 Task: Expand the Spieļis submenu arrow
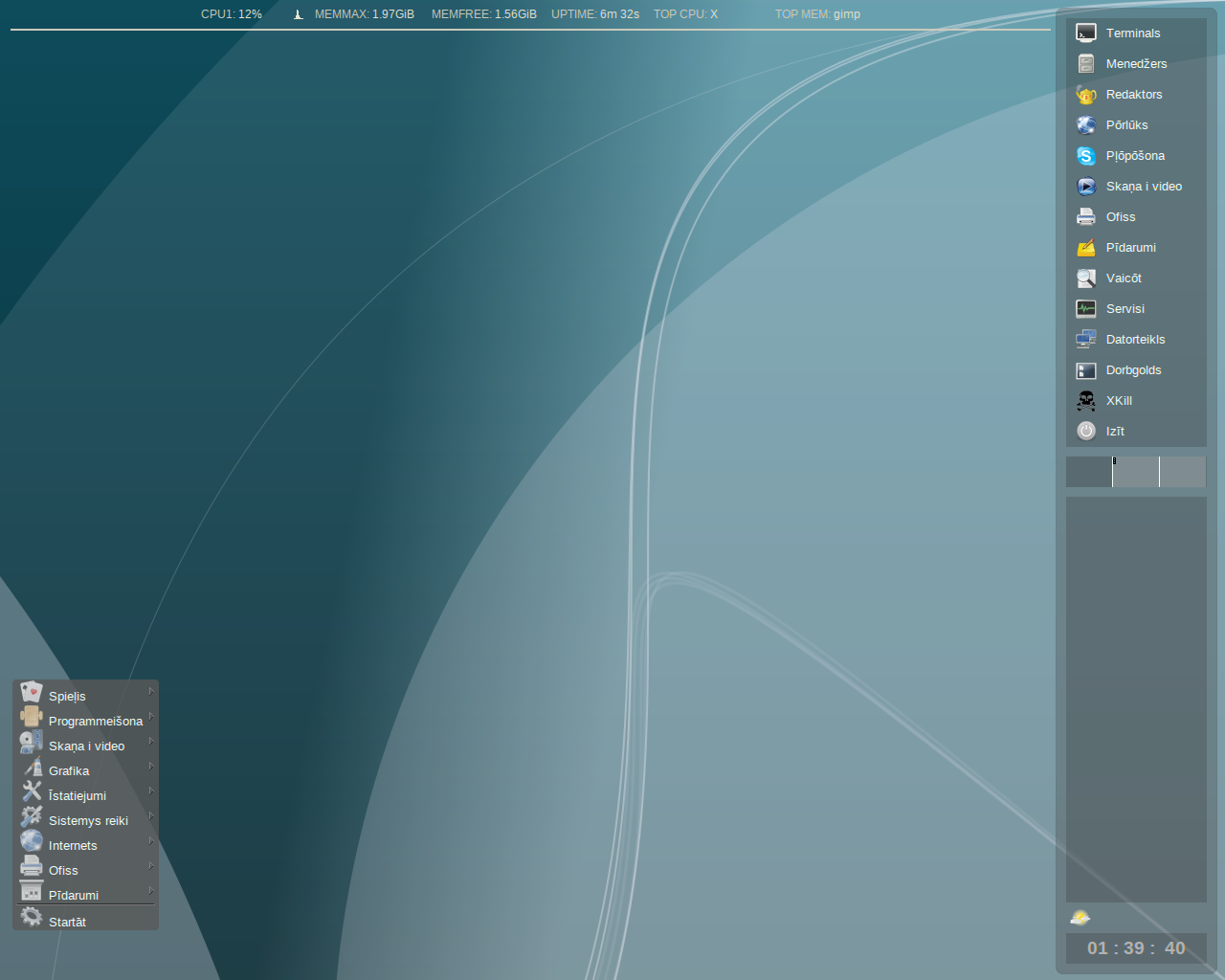(x=150, y=691)
